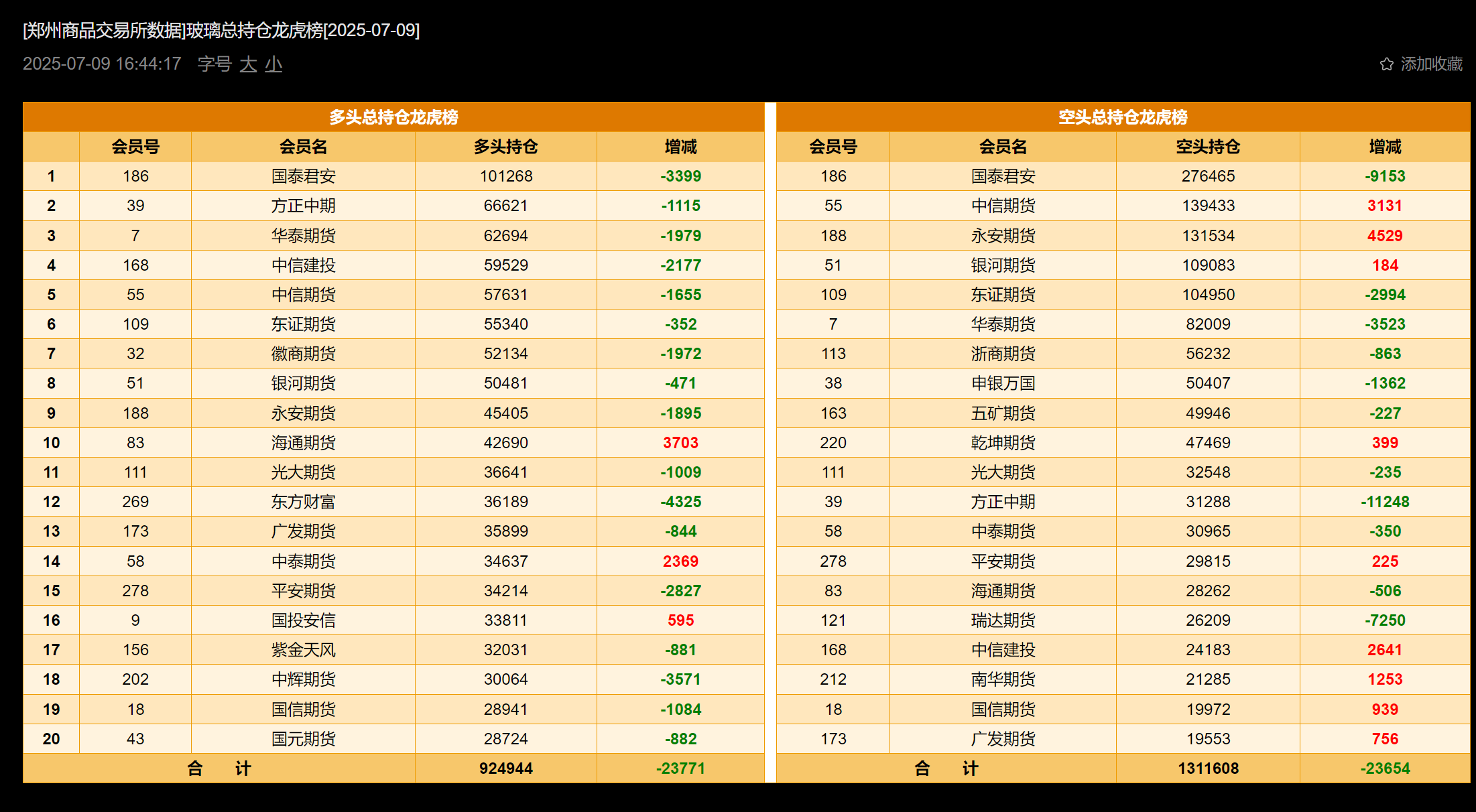Select short position value 131534
Image resolution: width=1476 pixels, height=812 pixels.
pyautogui.click(x=1208, y=236)
